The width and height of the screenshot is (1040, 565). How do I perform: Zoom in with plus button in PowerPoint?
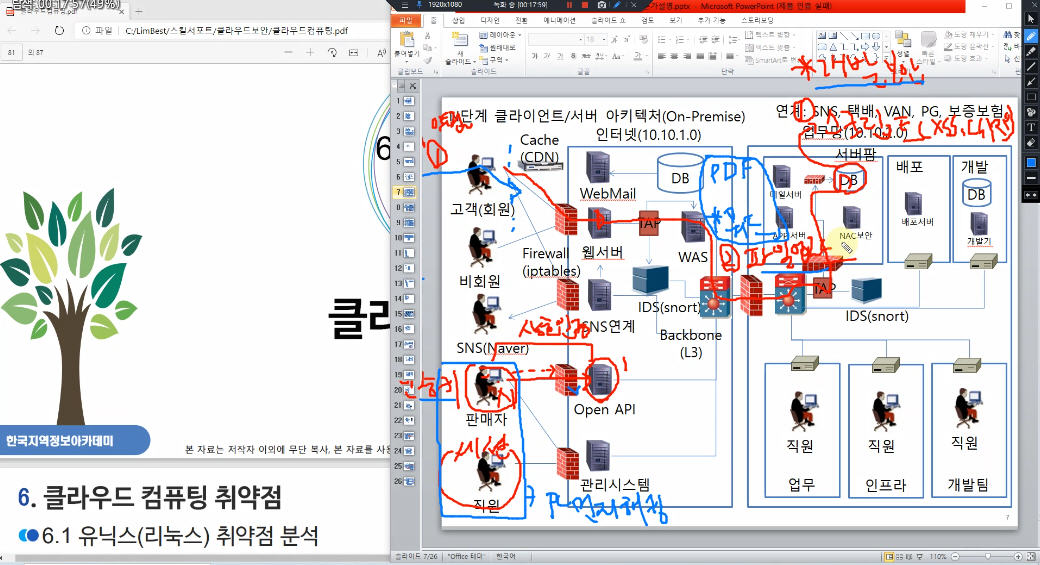coord(1018,556)
